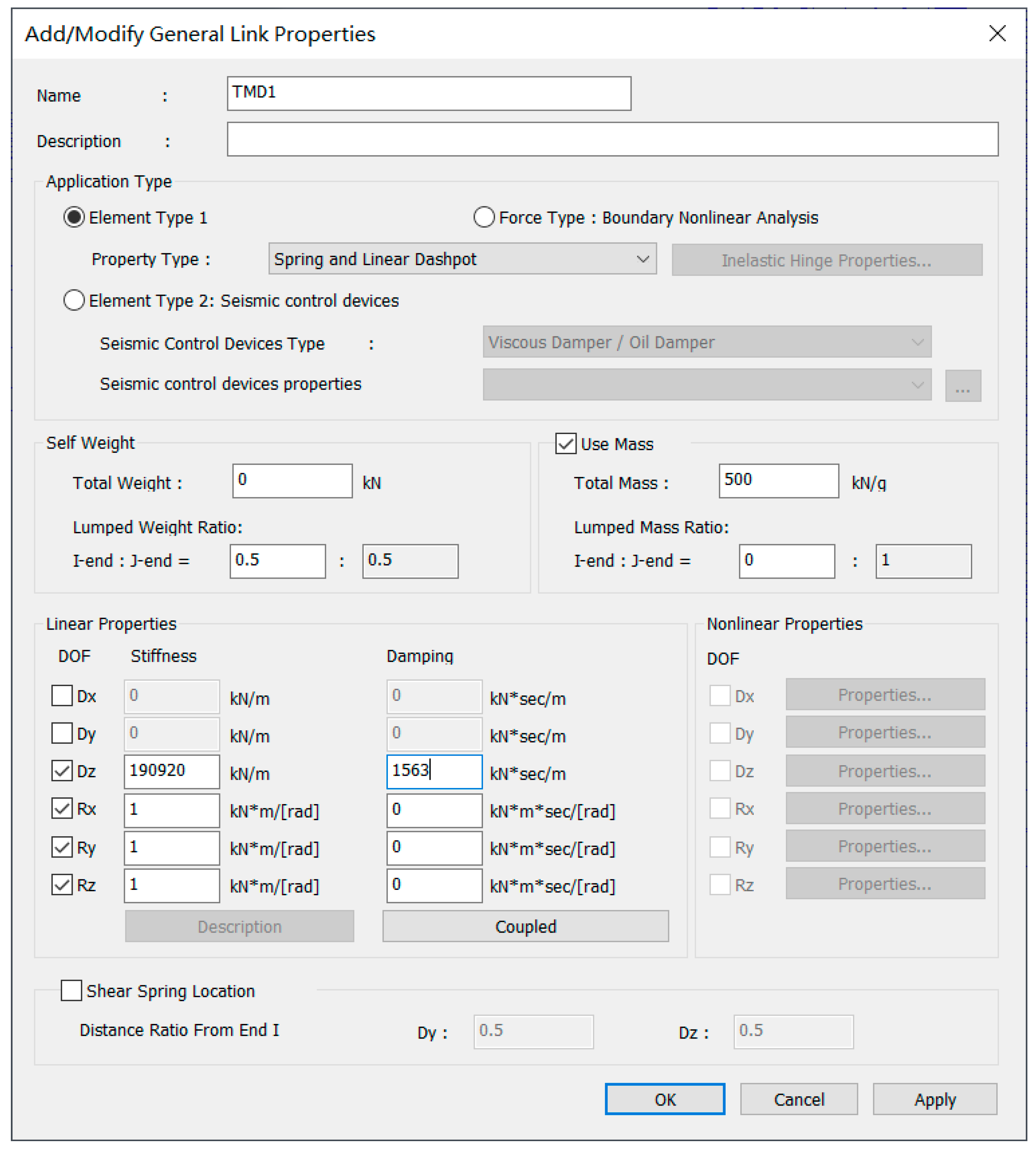Click the Description text field
Image resolution: width=1036 pixels, height=1149 pixels.
[x=612, y=139]
